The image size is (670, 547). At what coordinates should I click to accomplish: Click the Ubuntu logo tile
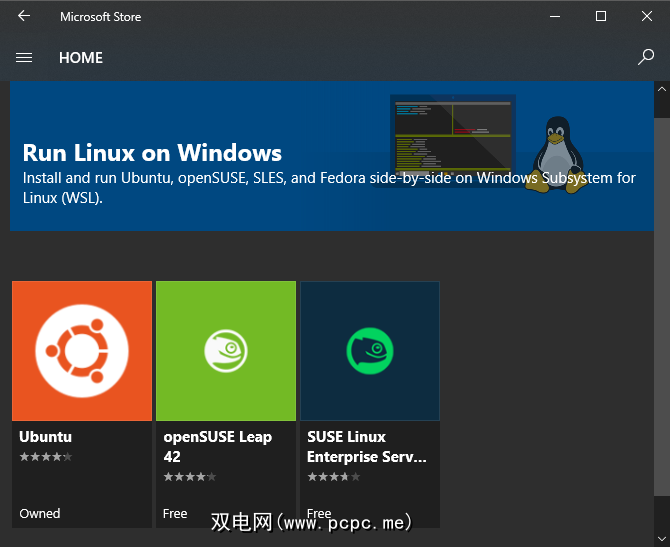pyautogui.click(x=82, y=351)
